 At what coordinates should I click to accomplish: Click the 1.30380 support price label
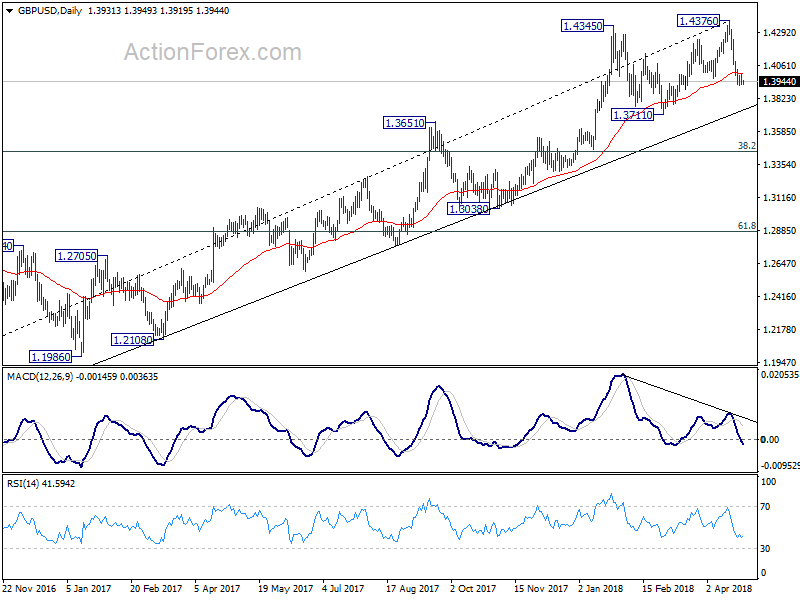pyautogui.click(x=468, y=209)
